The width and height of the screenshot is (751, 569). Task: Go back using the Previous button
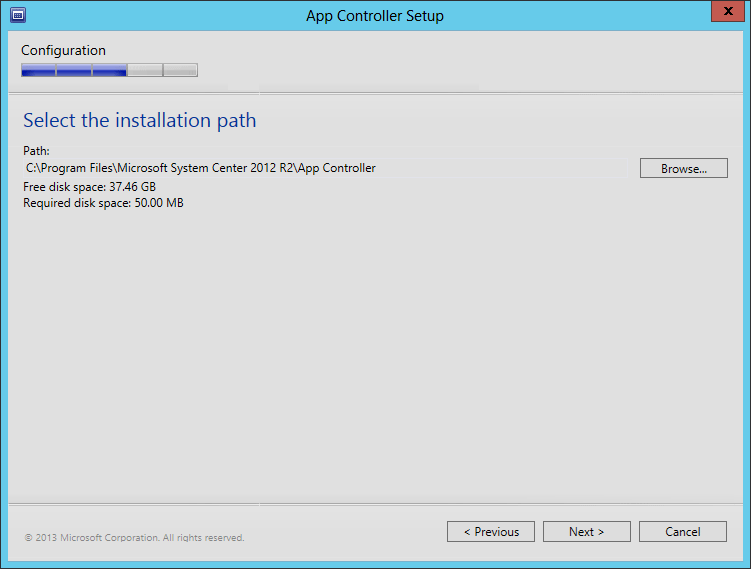pos(491,532)
